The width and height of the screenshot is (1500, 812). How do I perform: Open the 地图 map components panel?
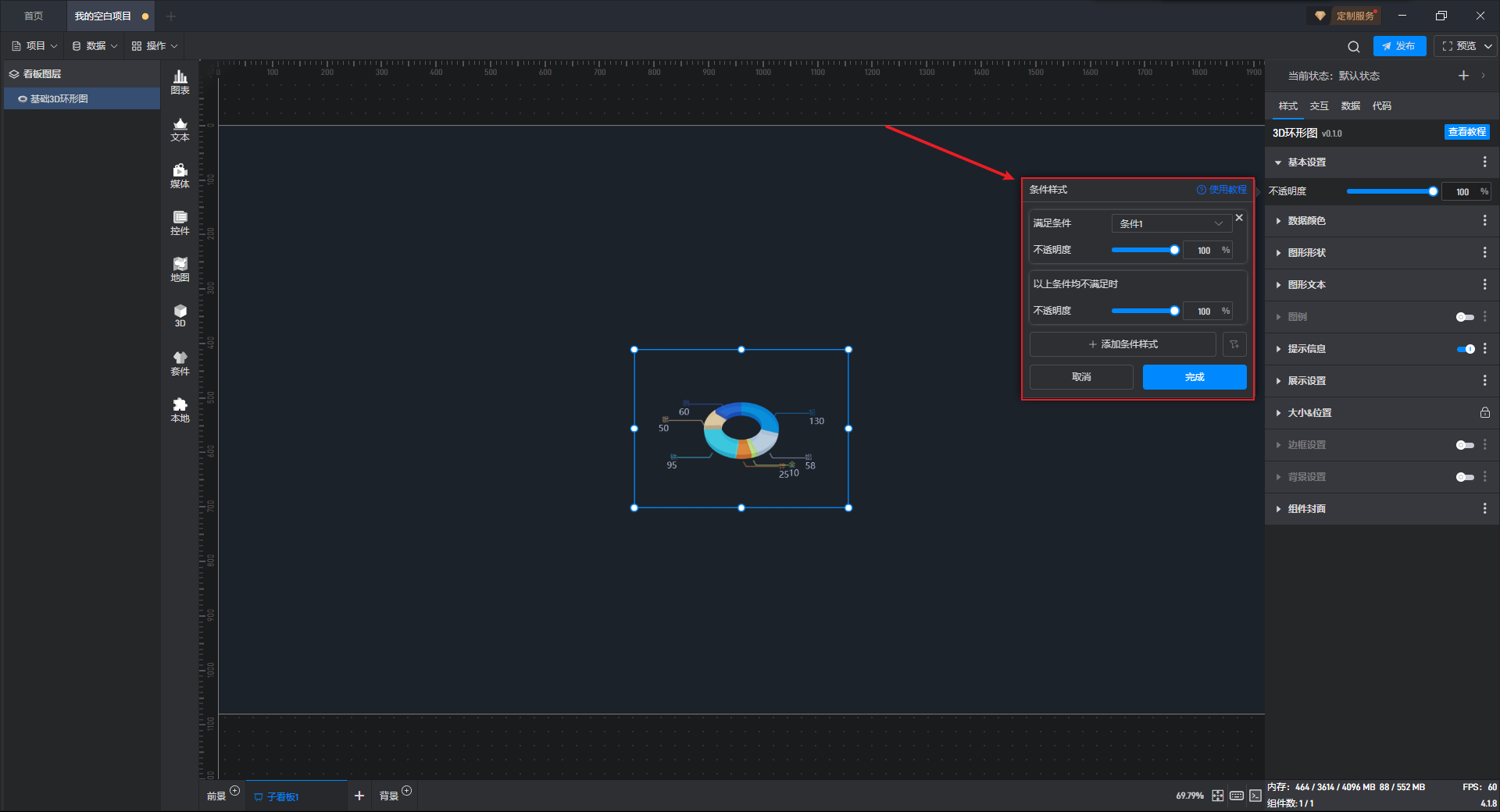pyautogui.click(x=180, y=269)
